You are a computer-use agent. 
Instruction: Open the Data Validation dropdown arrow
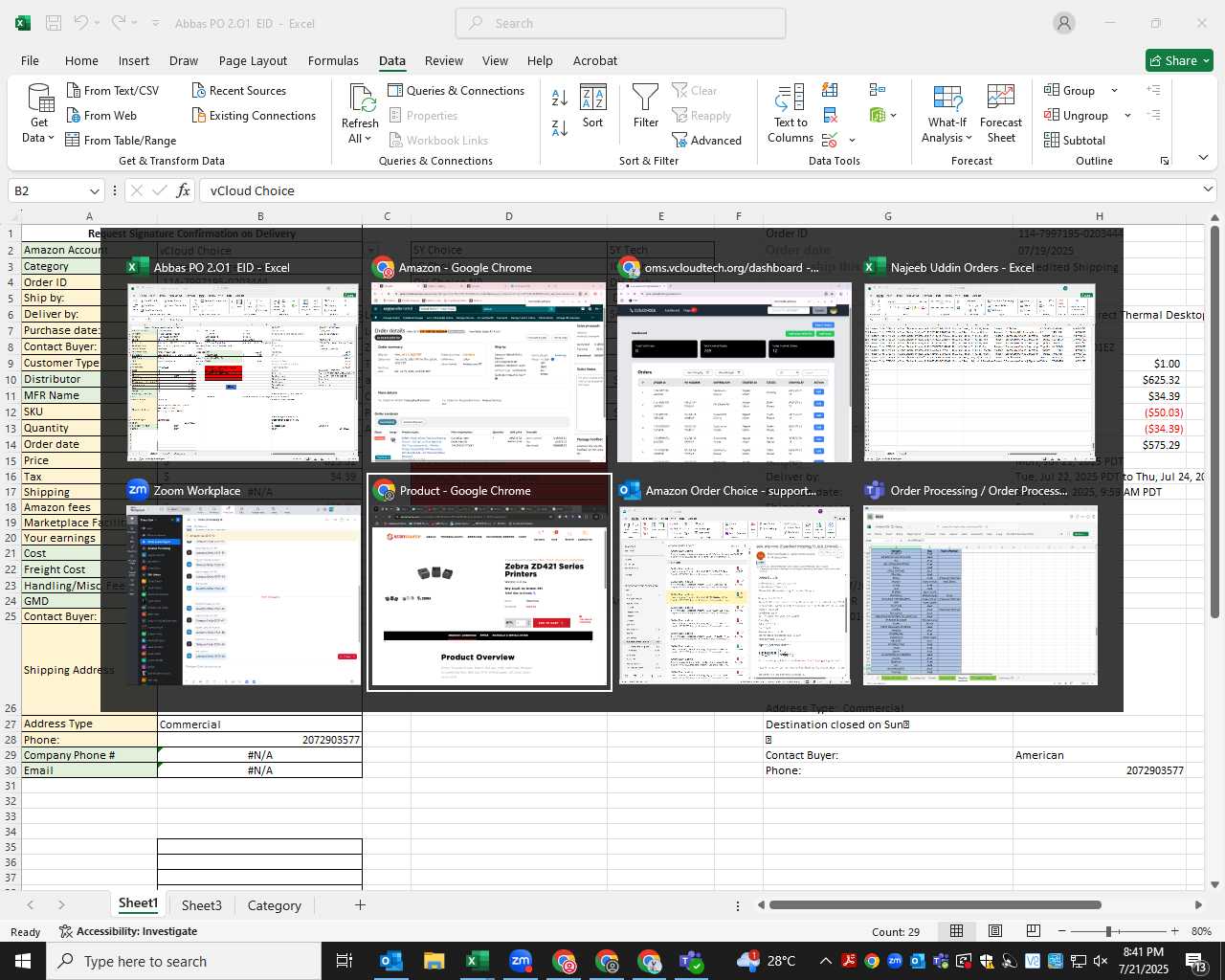(852, 141)
